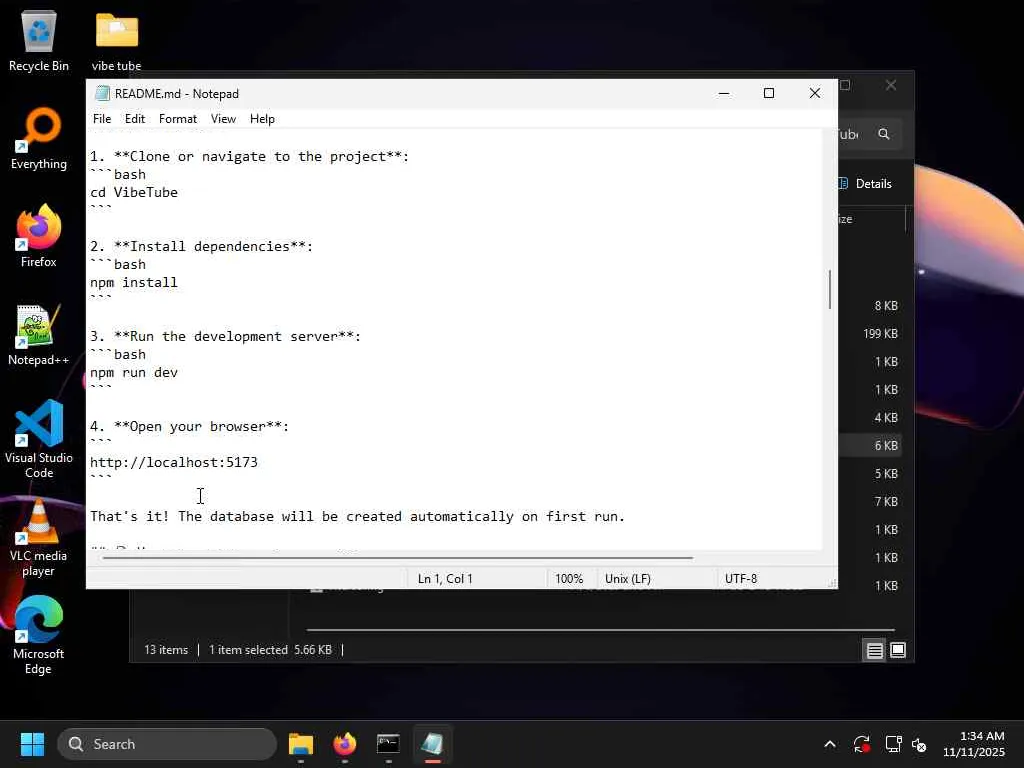Screen dimensions: 1024x768
Task: Open the clock and date flyout
Action: point(974,744)
